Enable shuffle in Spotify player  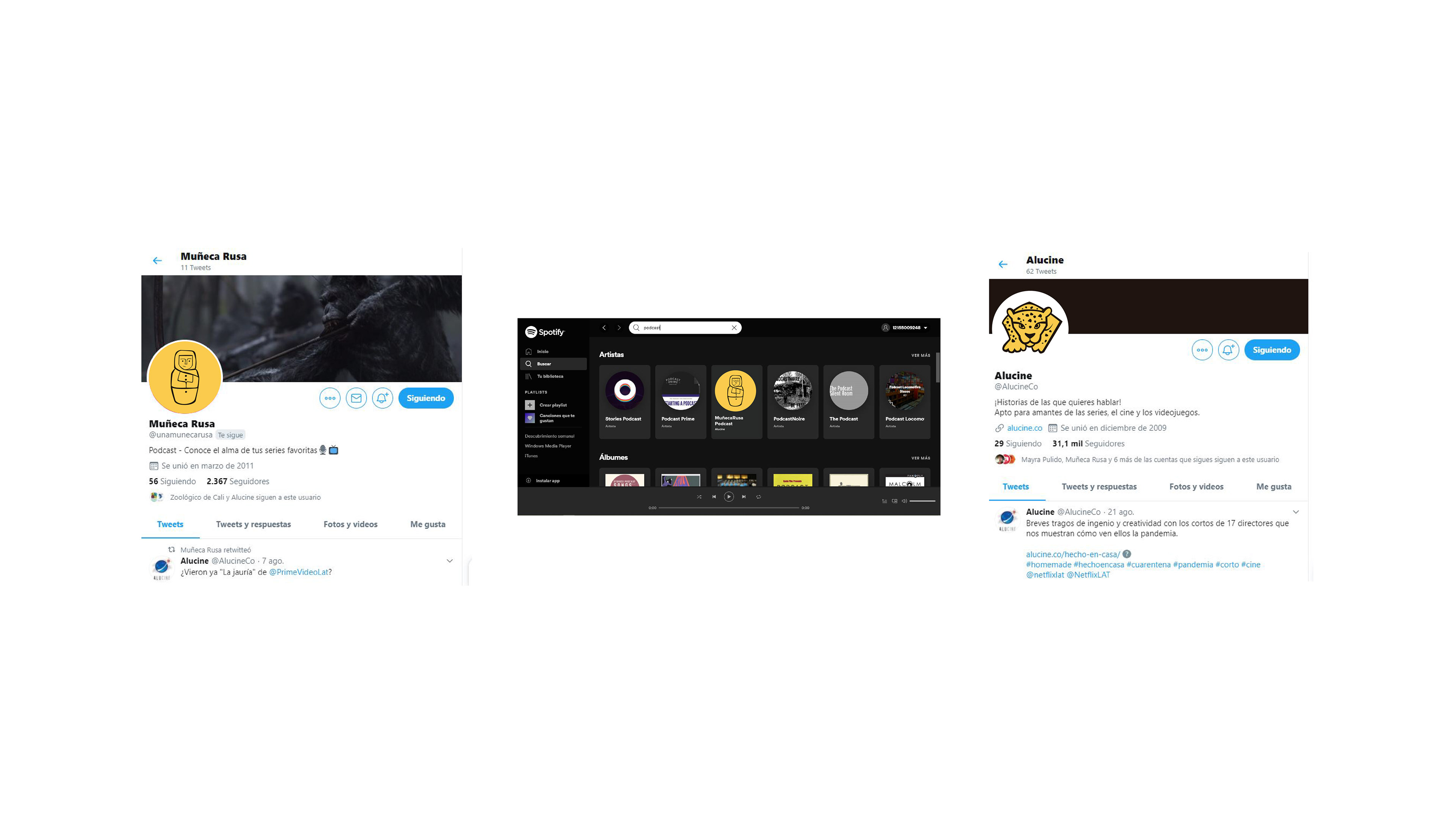[699, 497]
